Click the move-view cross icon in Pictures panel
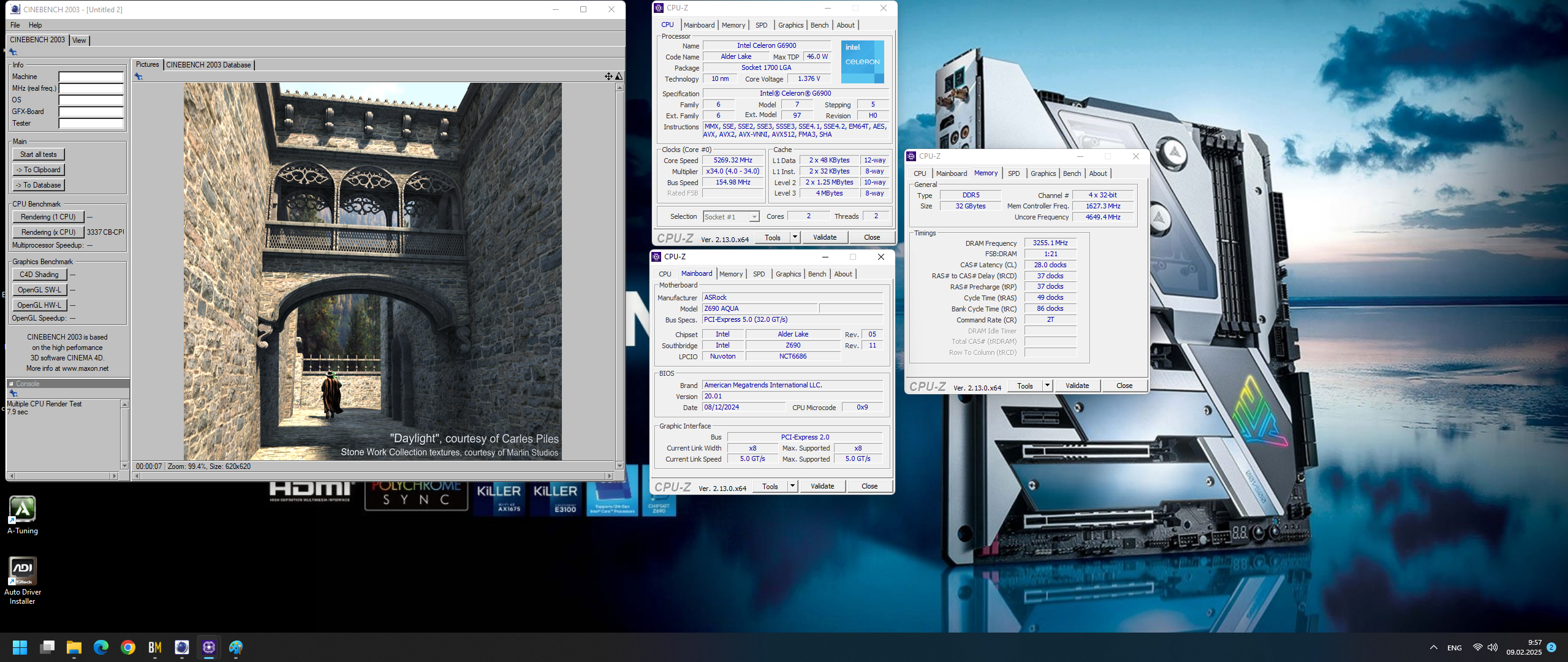 tap(608, 77)
